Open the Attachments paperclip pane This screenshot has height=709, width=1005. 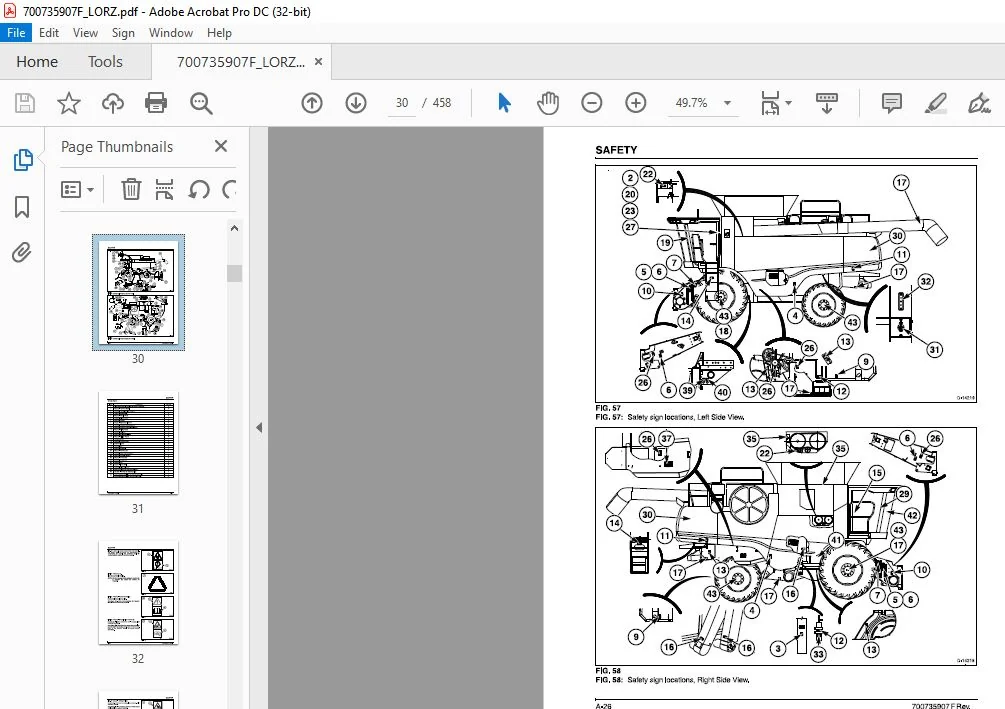pyautogui.click(x=22, y=253)
